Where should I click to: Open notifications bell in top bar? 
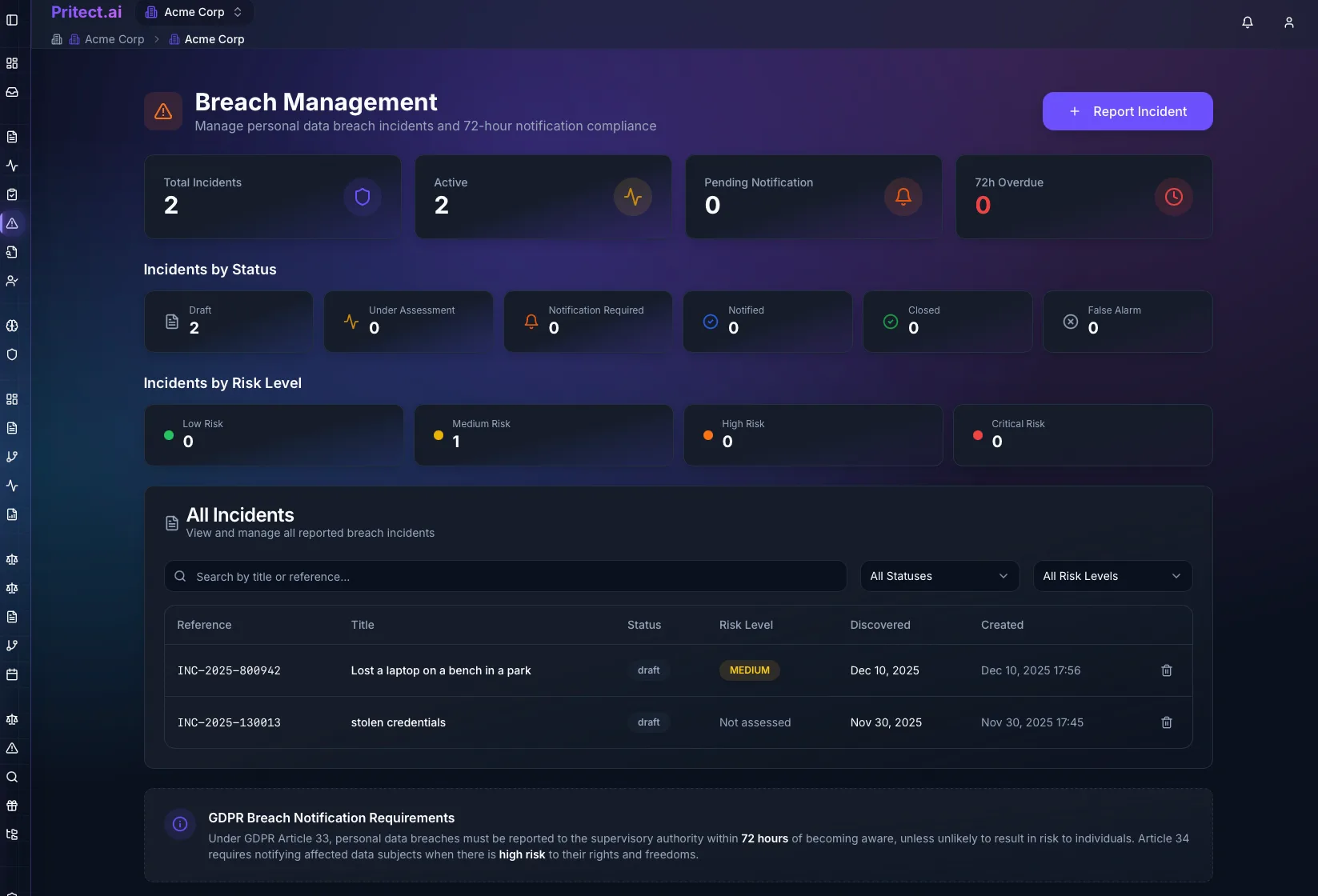tap(1248, 22)
